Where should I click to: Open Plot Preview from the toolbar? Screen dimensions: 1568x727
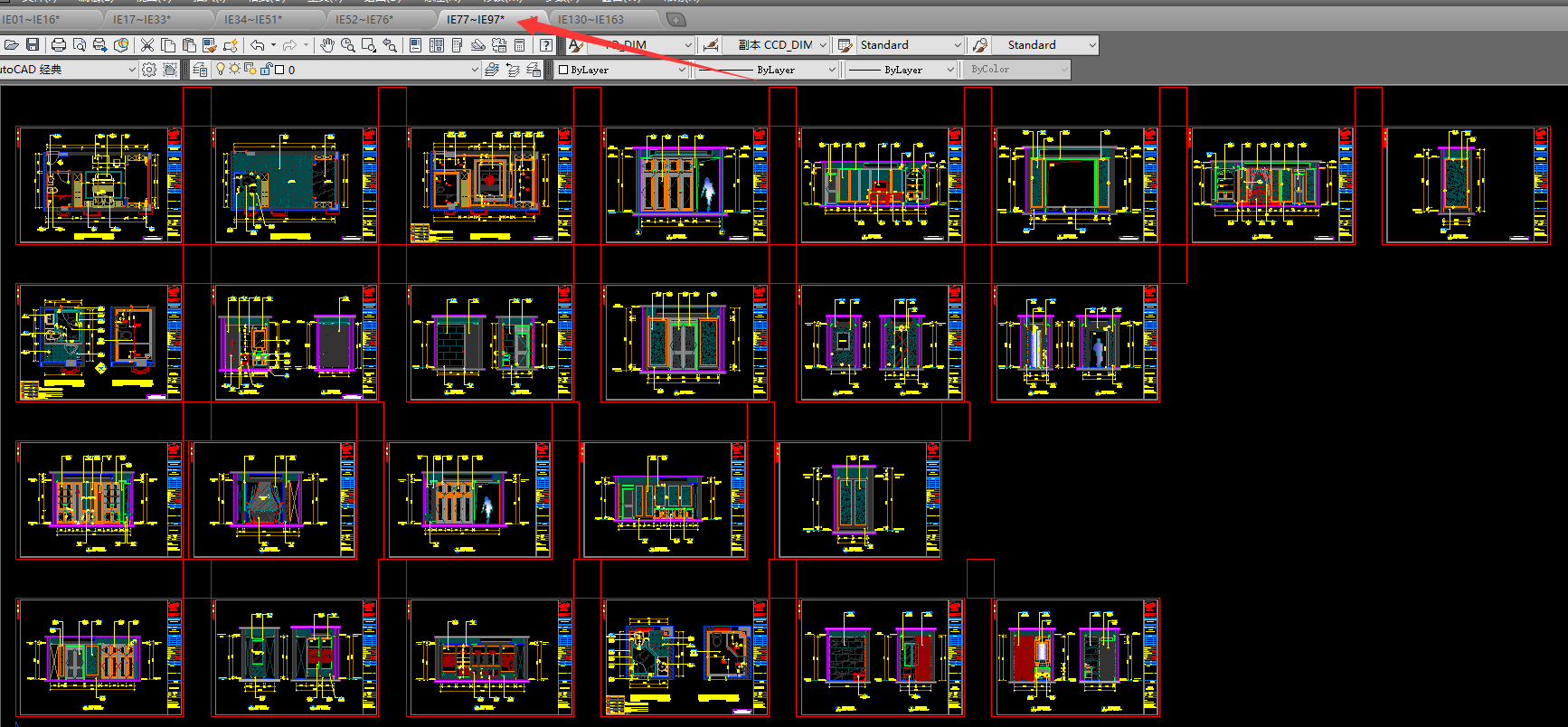(x=80, y=45)
